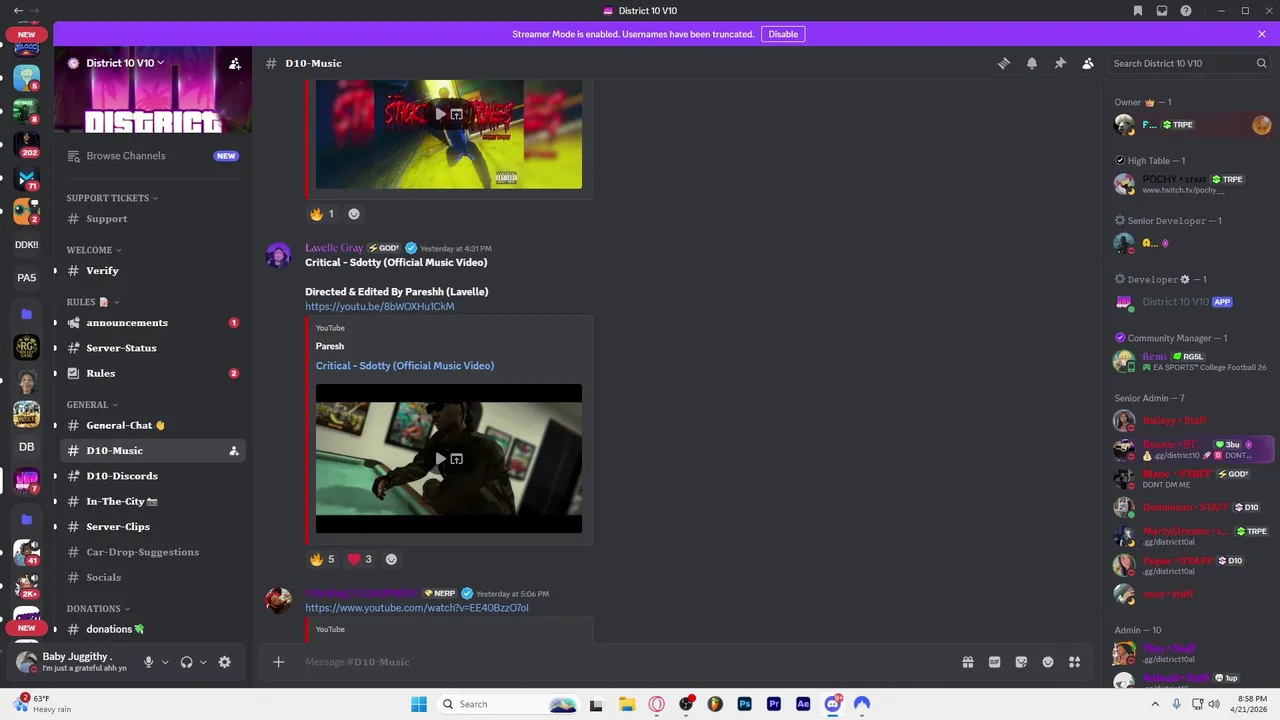The width and height of the screenshot is (1280, 720).
Task: Open the PA5 server in server list
Action: [26, 278]
